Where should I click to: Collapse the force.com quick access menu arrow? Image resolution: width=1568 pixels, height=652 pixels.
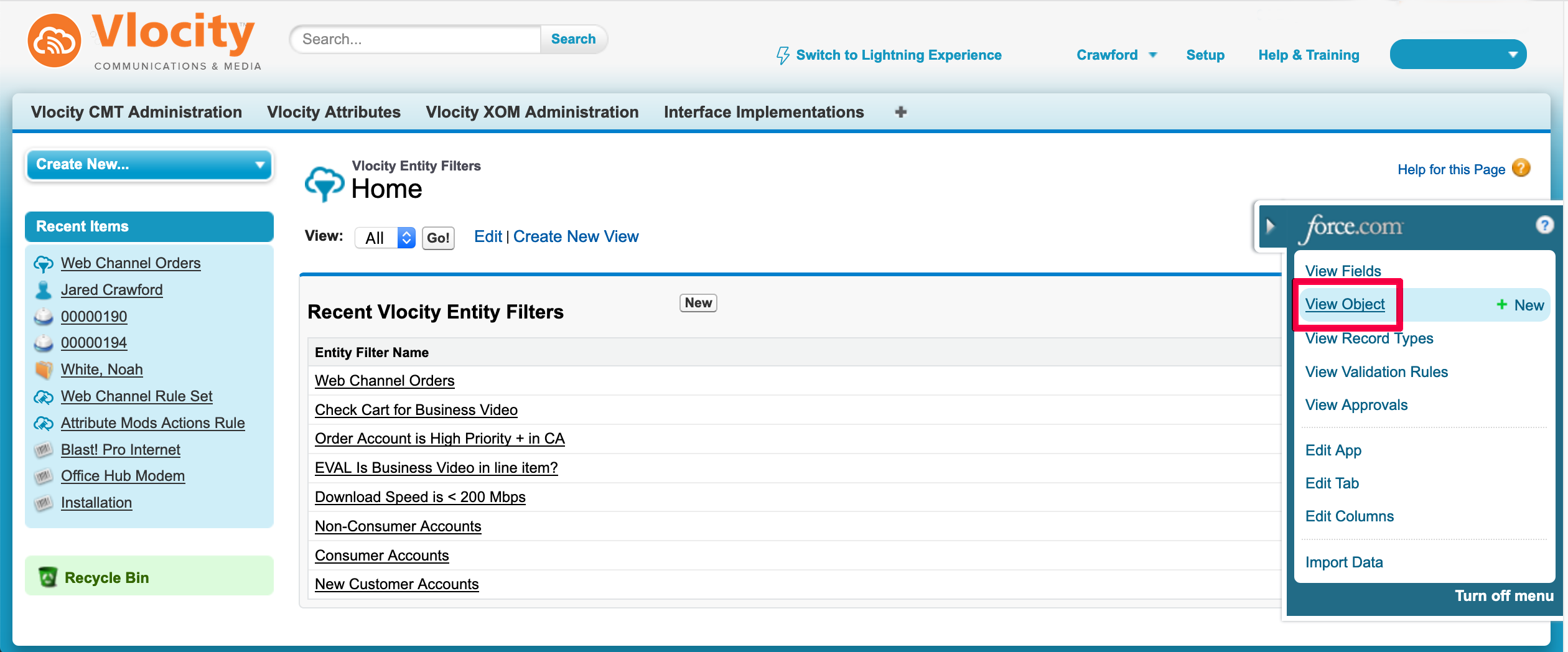1271,225
